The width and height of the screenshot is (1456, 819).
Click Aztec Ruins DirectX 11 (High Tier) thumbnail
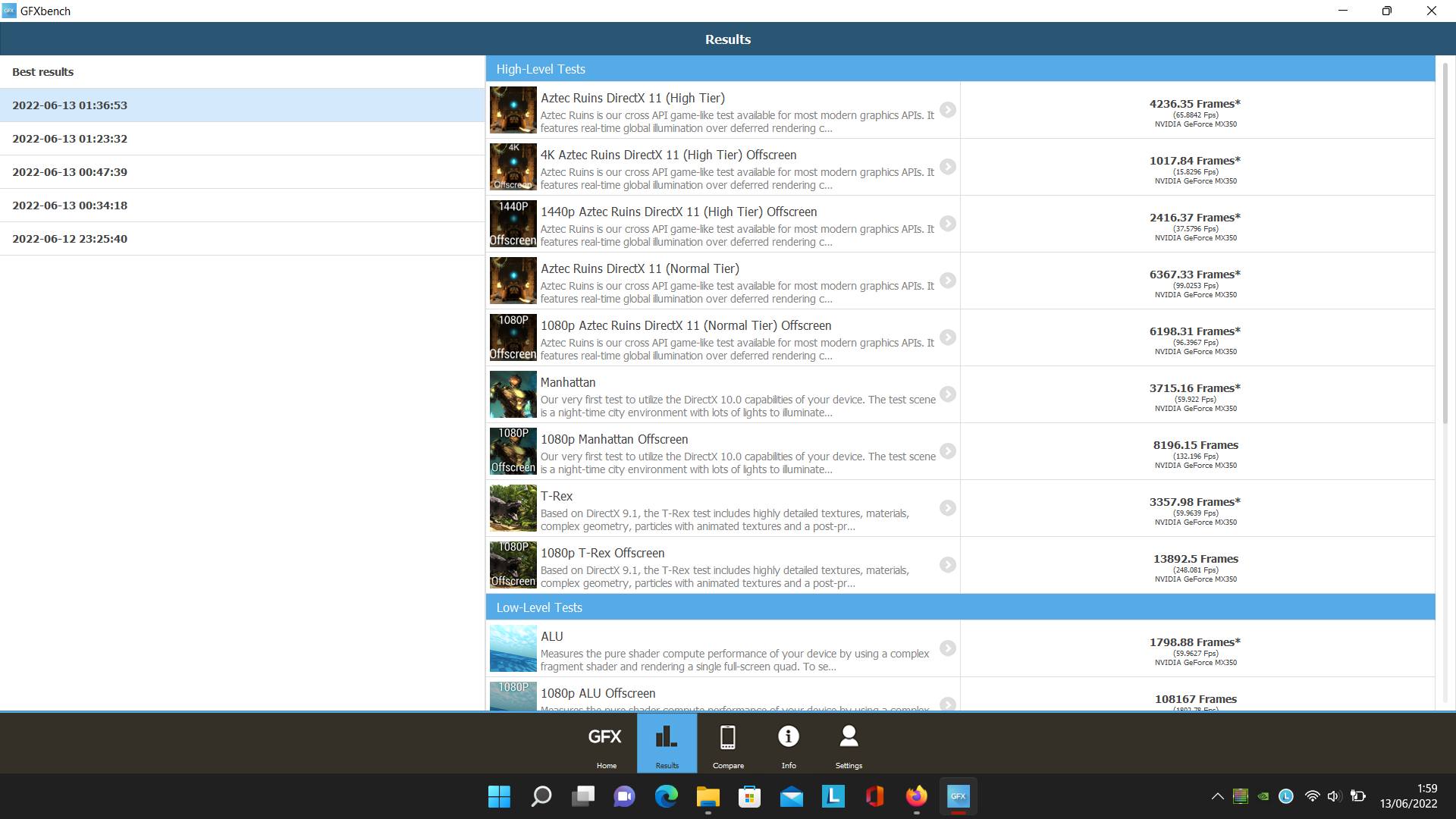(x=513, y=110)
